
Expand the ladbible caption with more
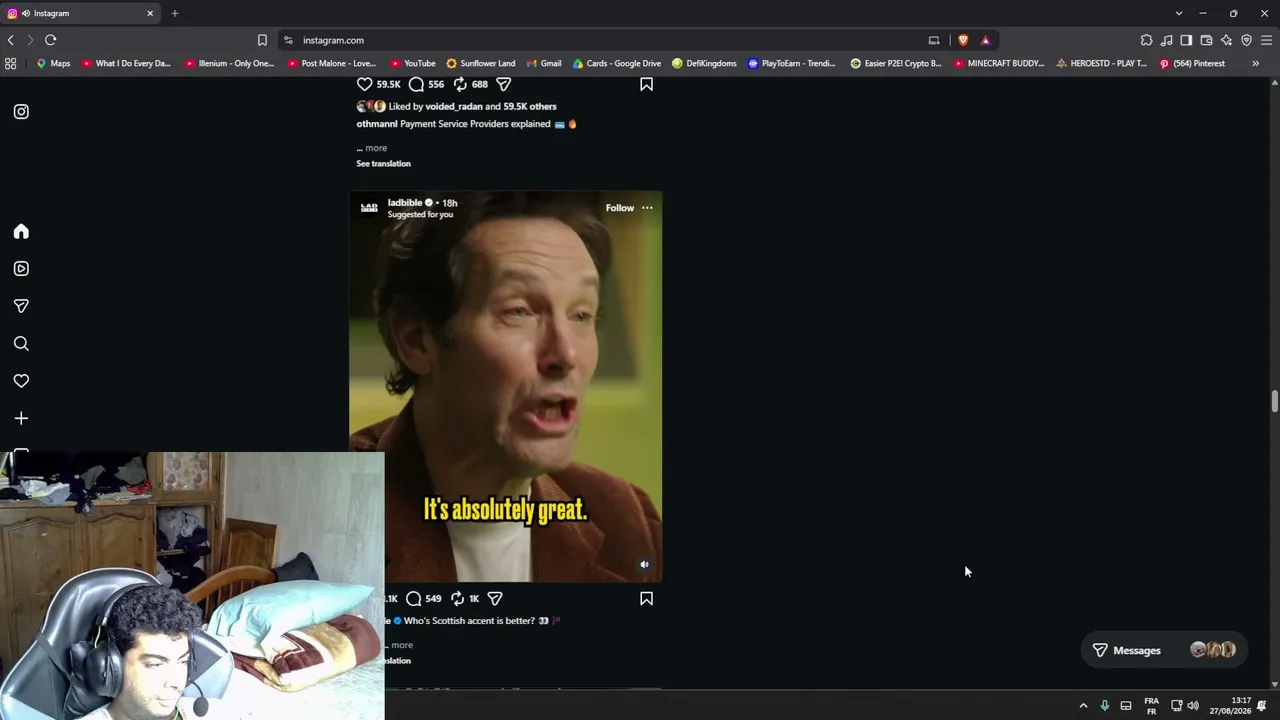pyautogui.click(x=402, y=645)
